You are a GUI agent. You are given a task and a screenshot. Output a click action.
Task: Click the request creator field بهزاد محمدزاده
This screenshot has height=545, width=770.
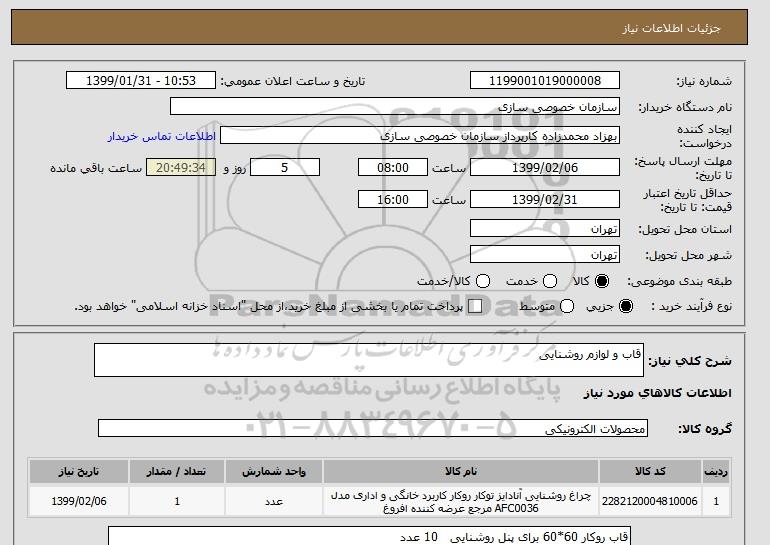click(420, 136)
